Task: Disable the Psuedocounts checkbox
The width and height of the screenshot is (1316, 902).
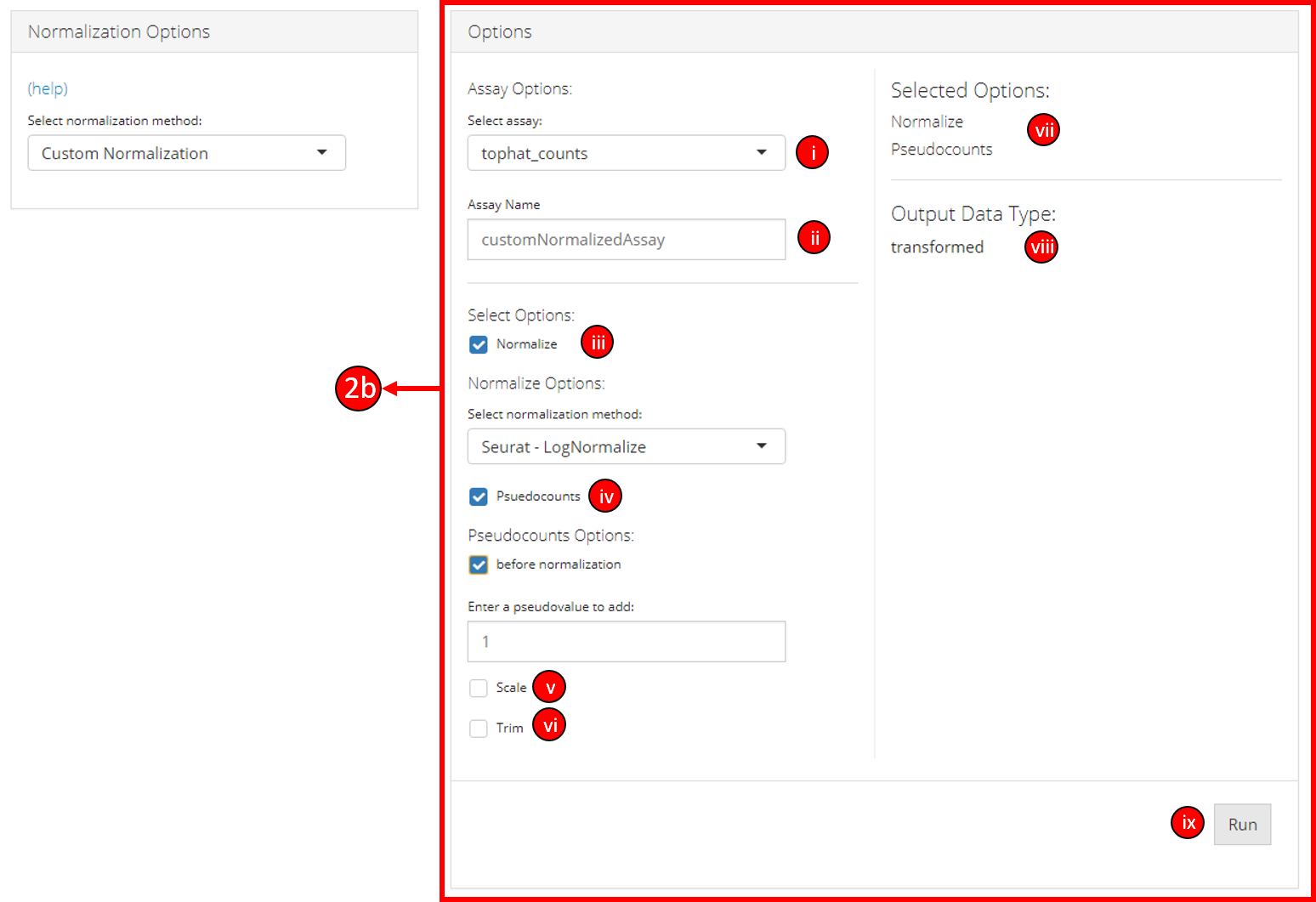Action: click(479, 496)
